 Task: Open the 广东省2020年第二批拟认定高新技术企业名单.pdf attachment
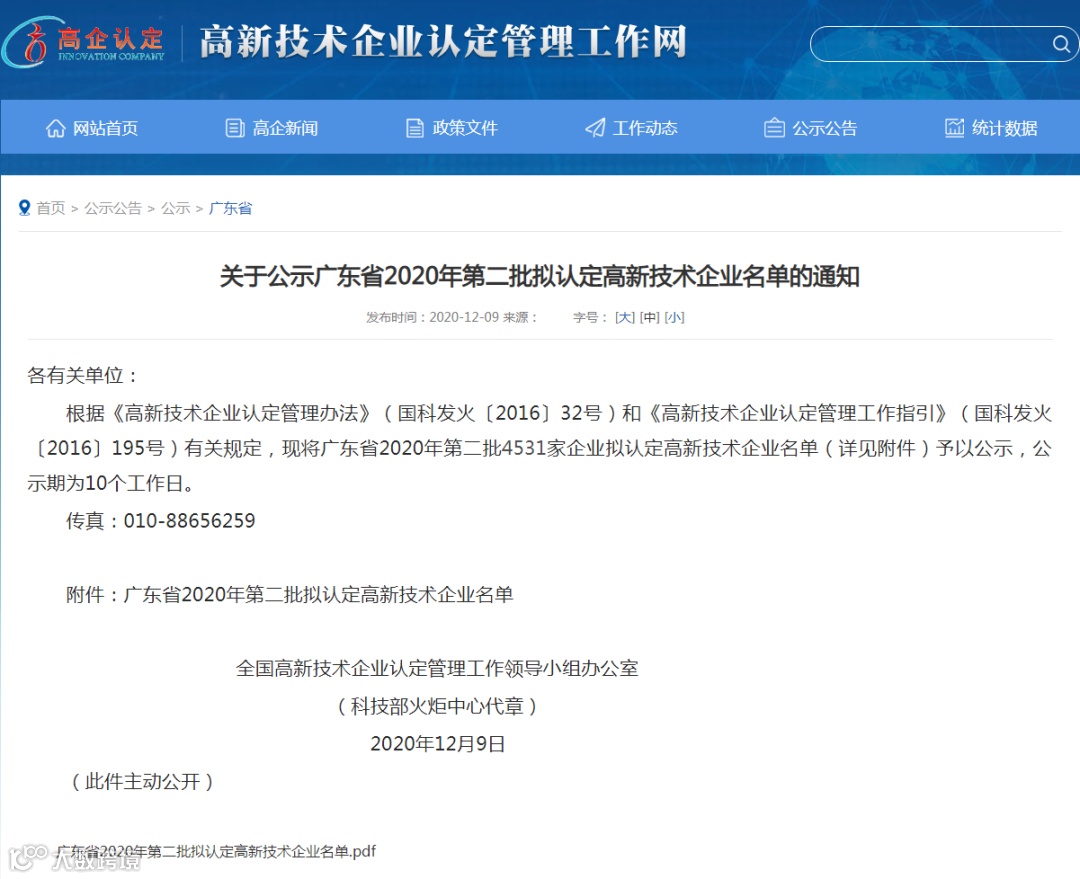click(x=216, y=851)
